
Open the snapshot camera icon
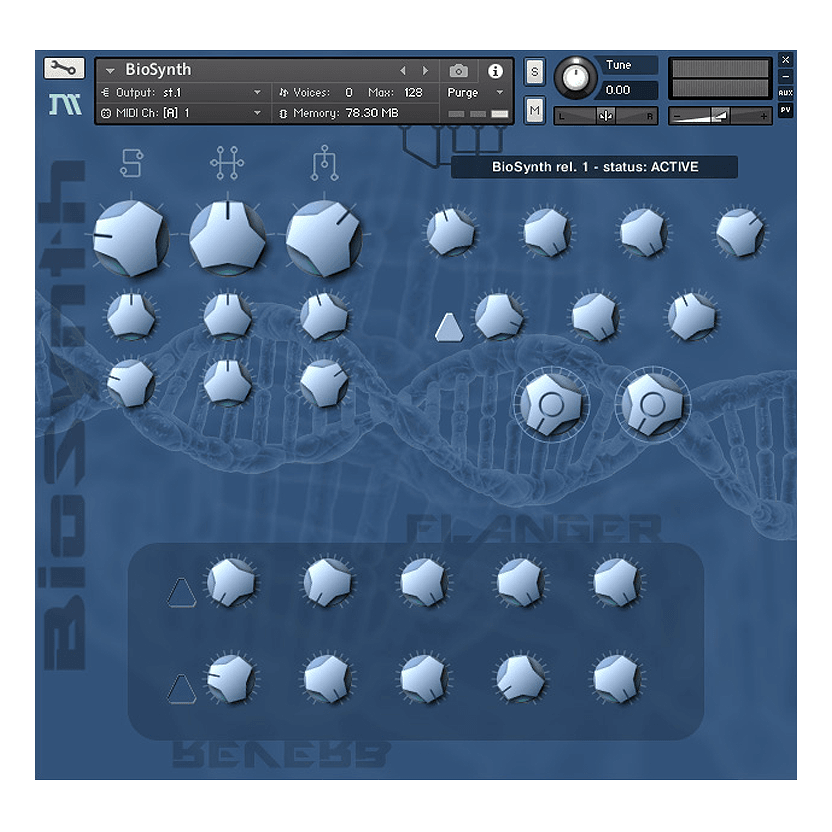[457, 70]
